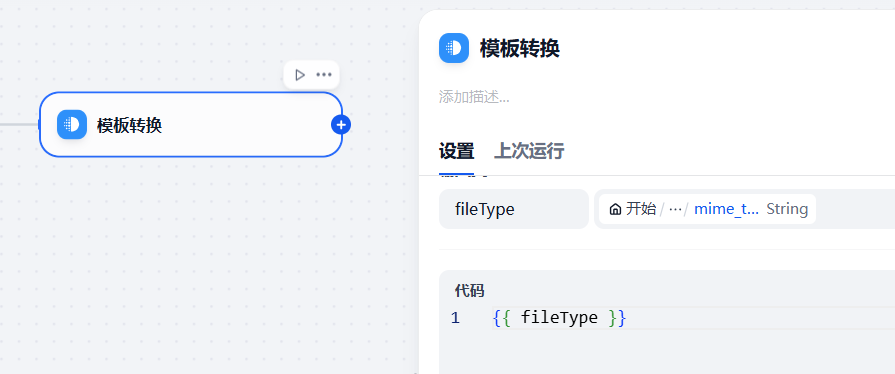Viewport: 895px width, 374px height.
Task: Expand the collapsed path ellipsis after 开始
Action: coord(675,209)
